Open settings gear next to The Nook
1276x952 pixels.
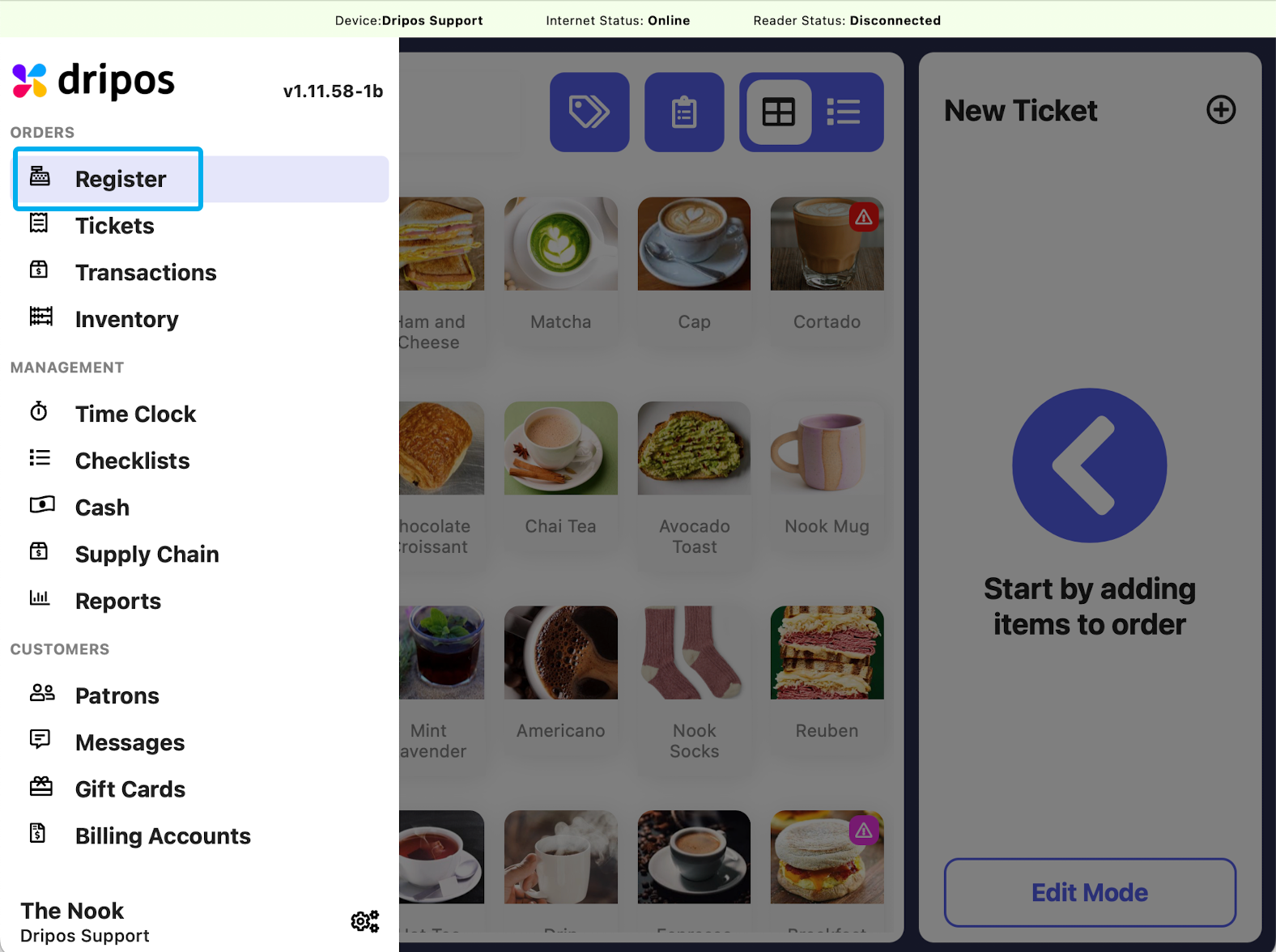364,921
